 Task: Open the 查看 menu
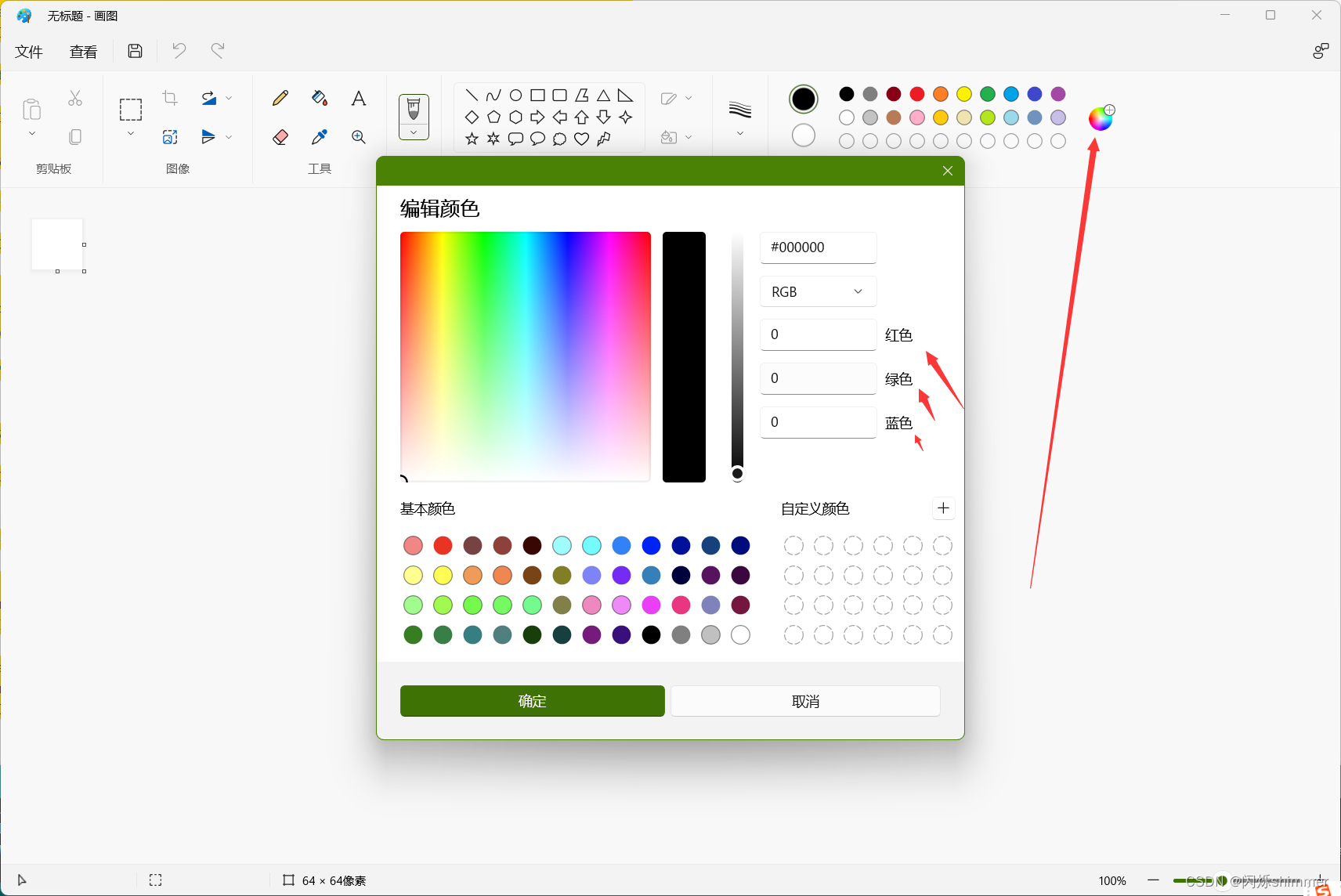coord(83,52)
